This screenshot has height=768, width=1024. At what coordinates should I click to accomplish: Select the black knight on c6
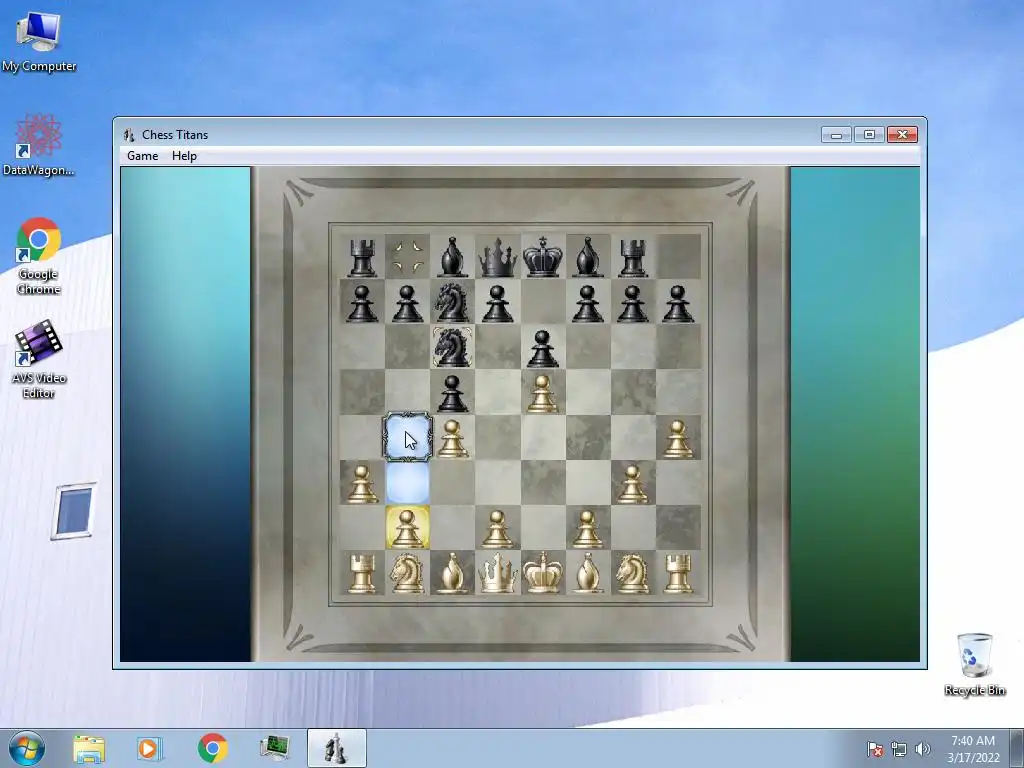point(453,347)
